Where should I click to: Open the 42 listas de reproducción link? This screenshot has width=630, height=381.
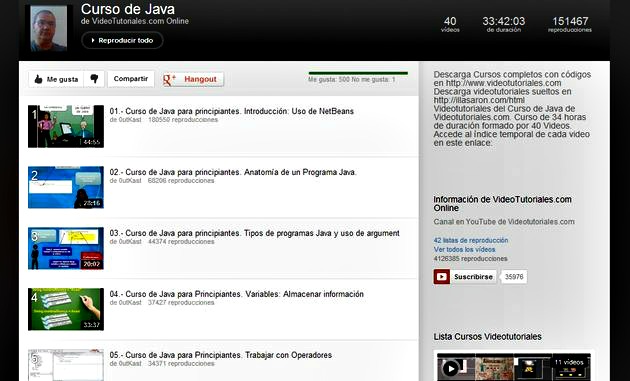click(471, 240)
